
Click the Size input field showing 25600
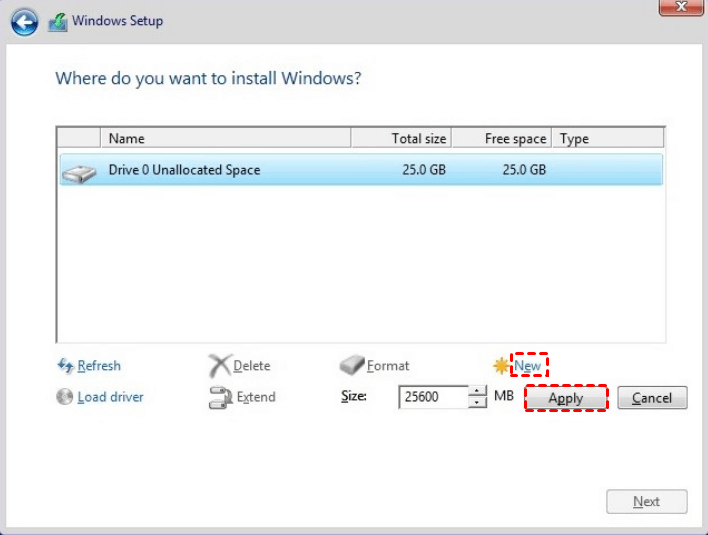tap(434, 397)
